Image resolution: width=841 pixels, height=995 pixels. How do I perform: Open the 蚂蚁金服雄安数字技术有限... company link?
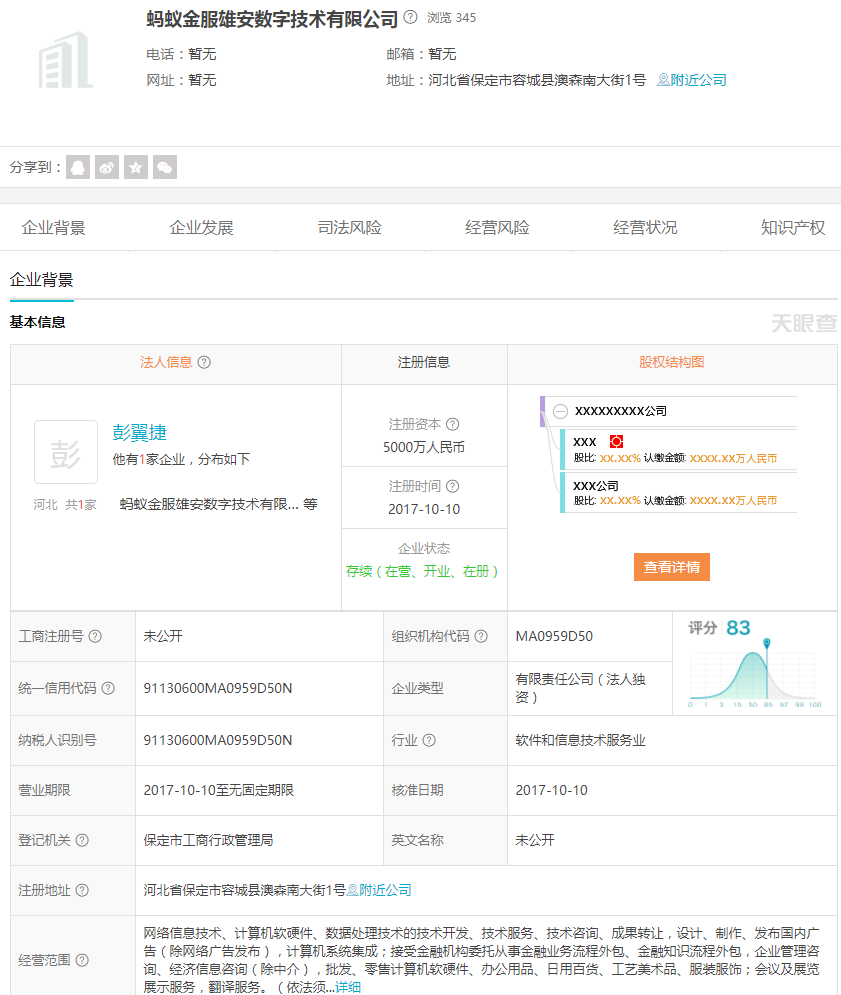tap(209, 504)
